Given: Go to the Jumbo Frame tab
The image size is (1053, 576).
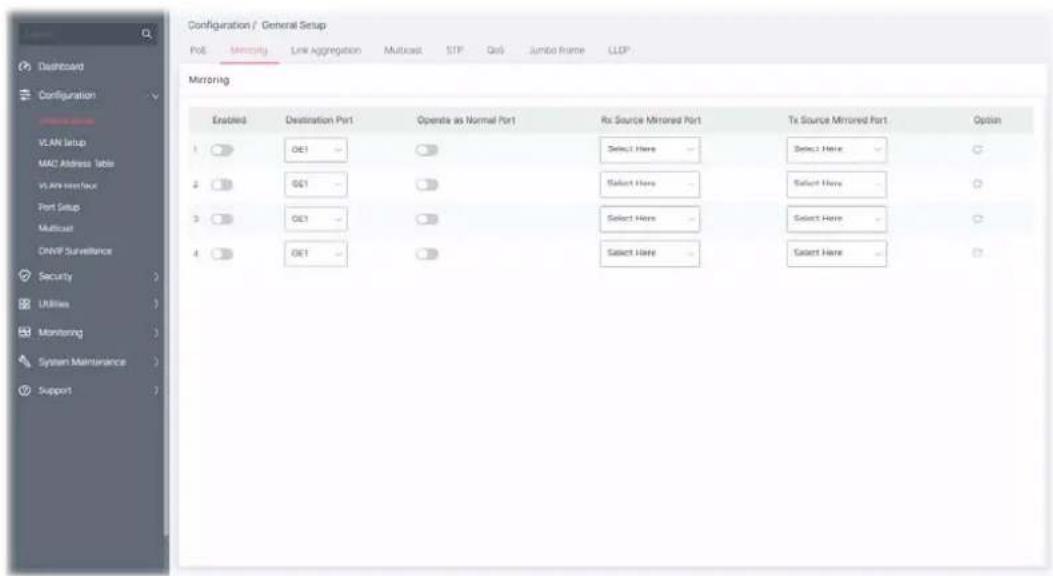Looking at the screenshot, I should (x=557, y=50).
